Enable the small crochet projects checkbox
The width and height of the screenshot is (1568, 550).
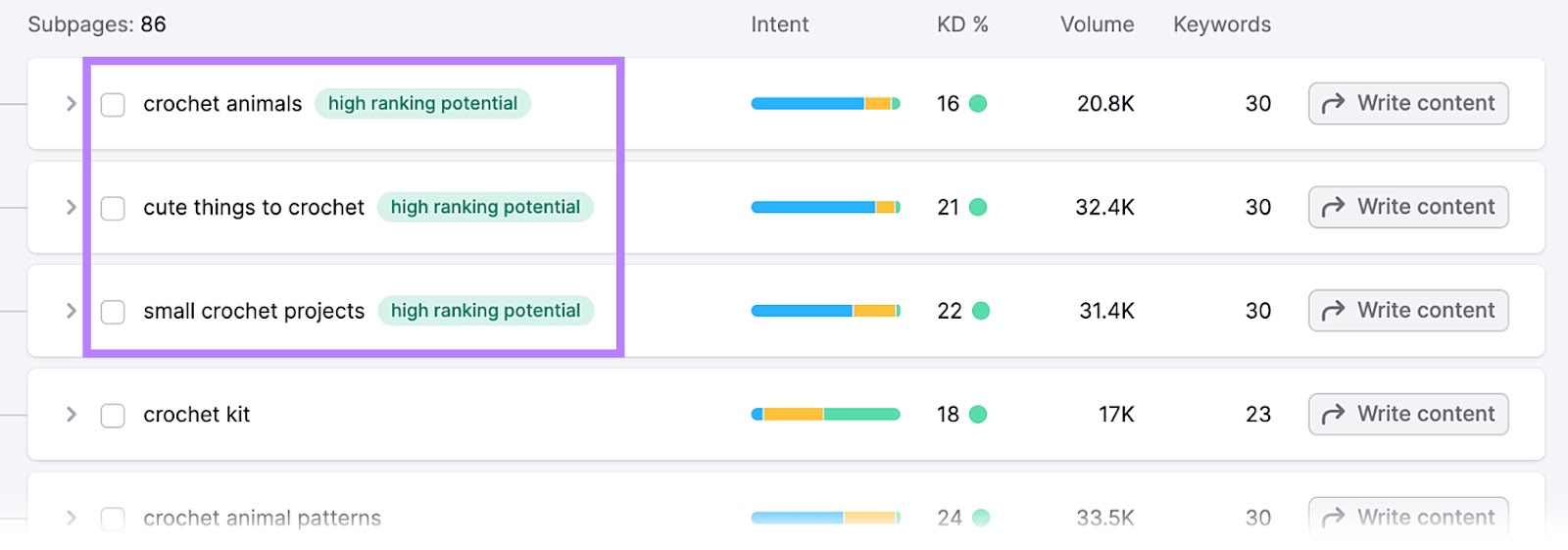(x=113, y=313)
